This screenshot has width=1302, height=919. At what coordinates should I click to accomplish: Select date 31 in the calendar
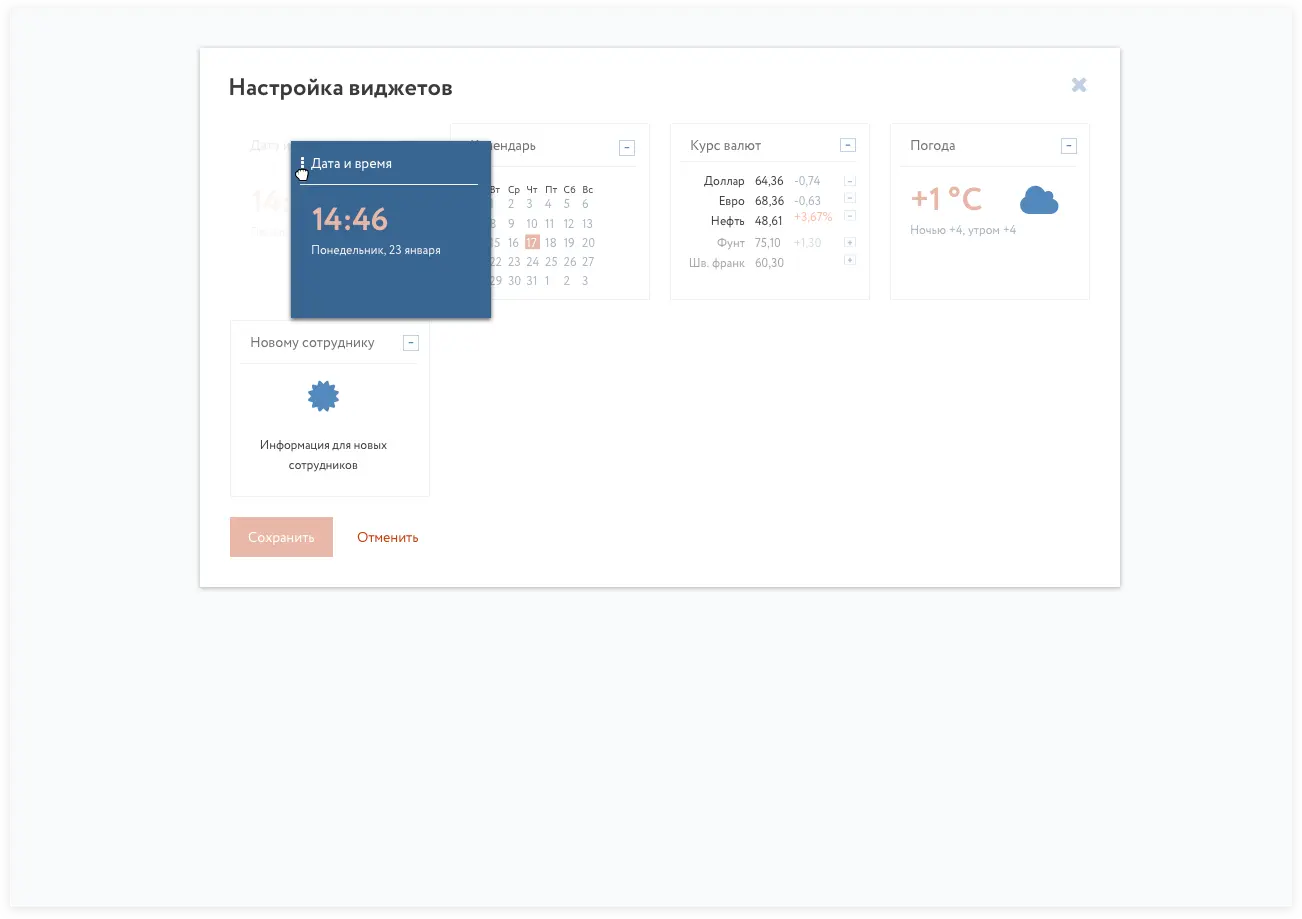coord(532,280)
